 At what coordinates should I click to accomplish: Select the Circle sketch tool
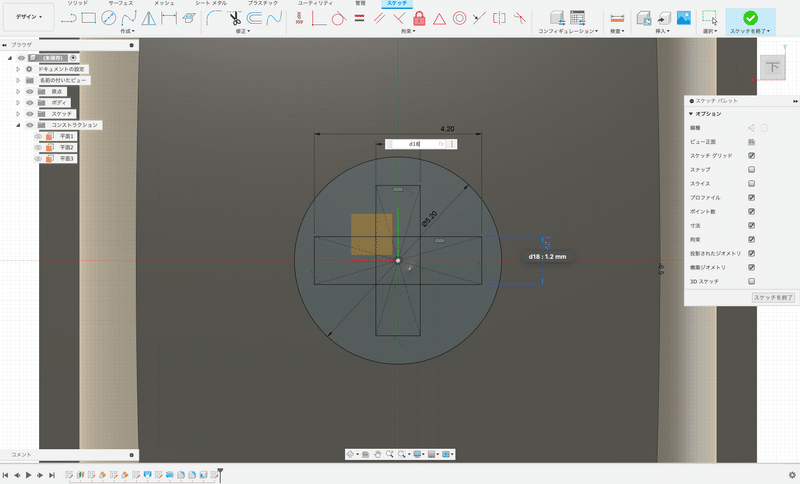[x=109, y=18]
